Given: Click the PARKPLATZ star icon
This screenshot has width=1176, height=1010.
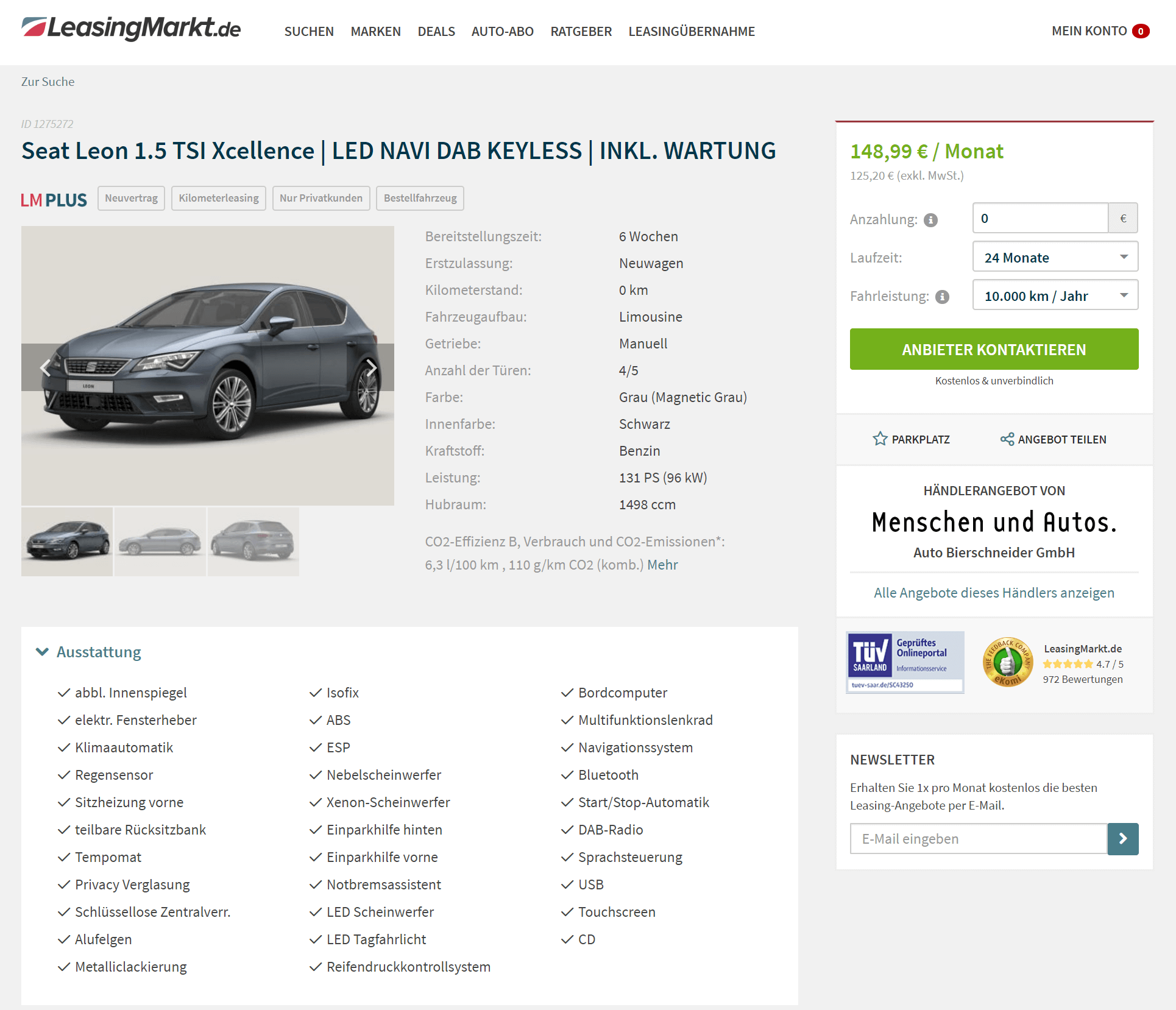Looking at the screenshot, I should point(880,439).
